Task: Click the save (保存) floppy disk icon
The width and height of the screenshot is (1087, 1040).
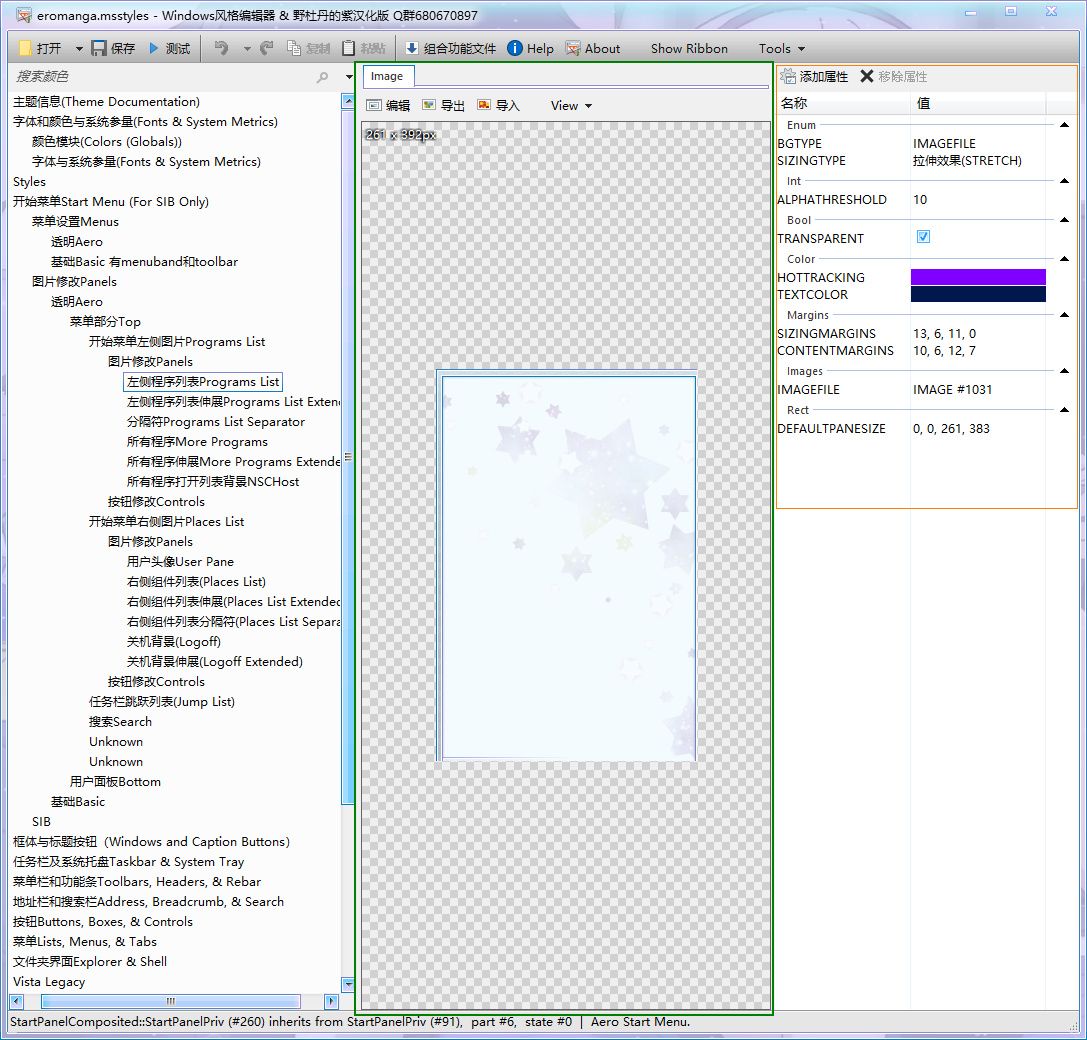Action: coord(99,49)
